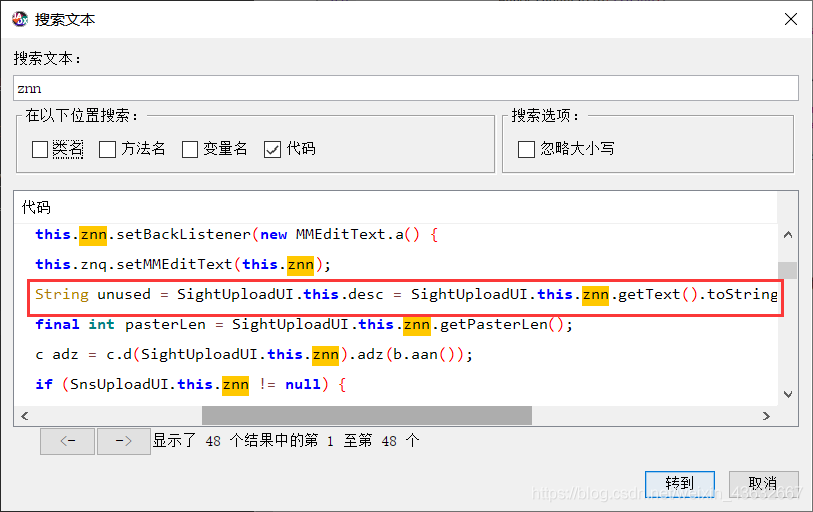Image resolution: width=813 pixels, height=512 pixels.
Task: Click the 取消 button
Action: 763,483
